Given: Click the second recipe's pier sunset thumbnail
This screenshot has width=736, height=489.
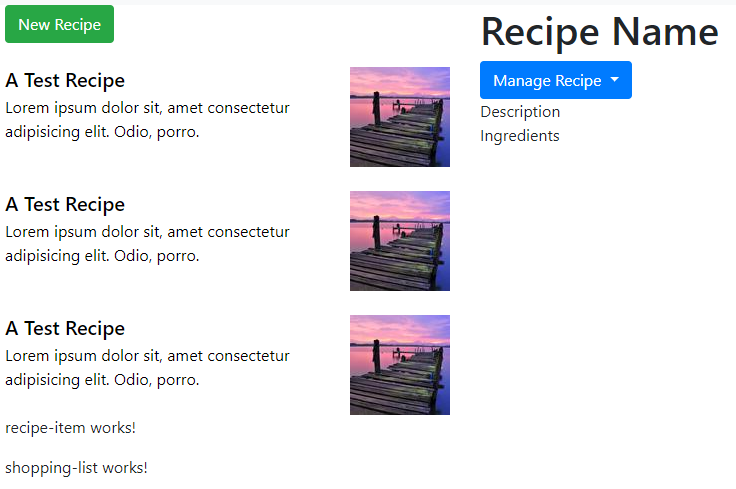Looking at the screenshot, I should click(x=400, y=241).
